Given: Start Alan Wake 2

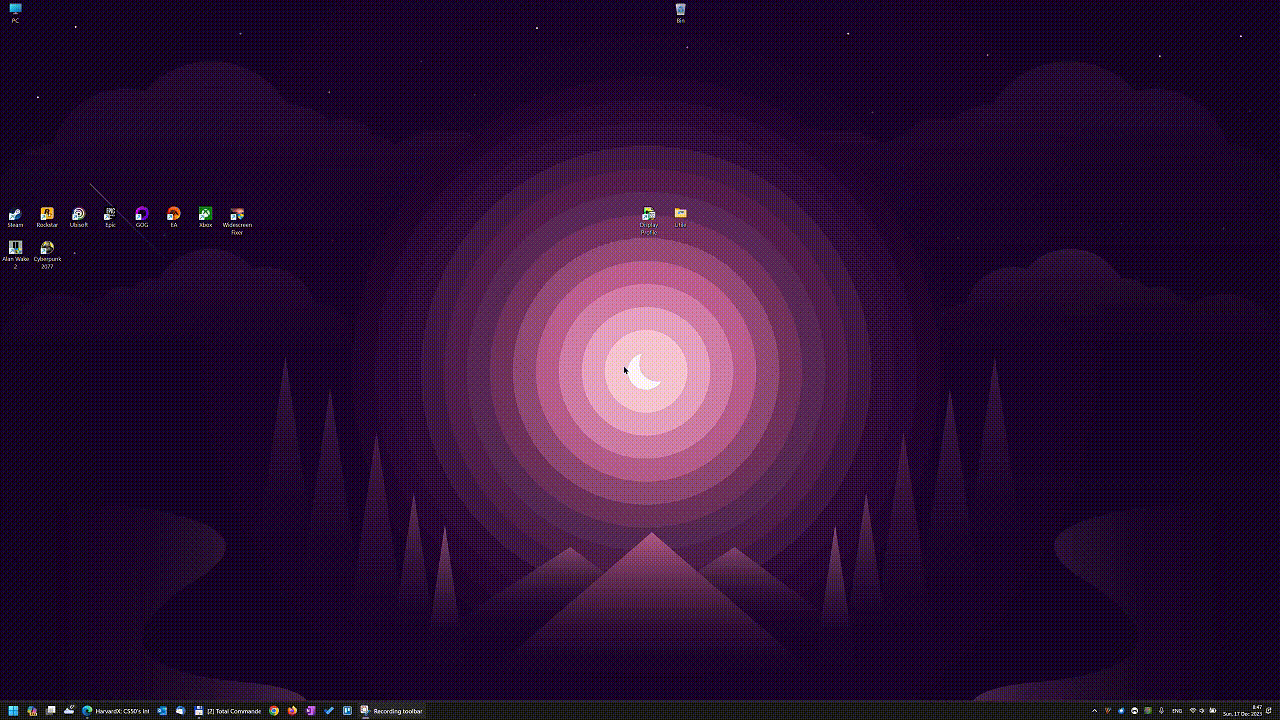Looking at the screenshot, I should pos(15,248).
